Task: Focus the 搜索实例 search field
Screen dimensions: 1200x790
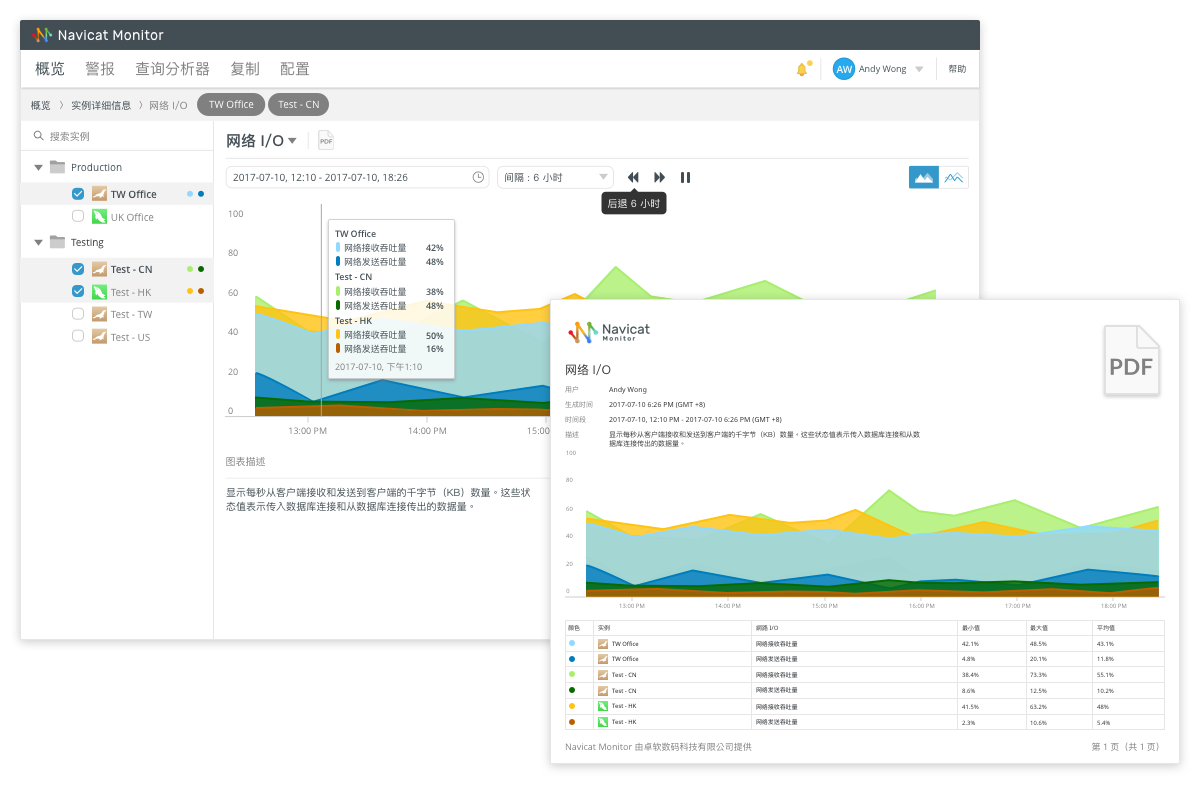Action: coord(117,136)
